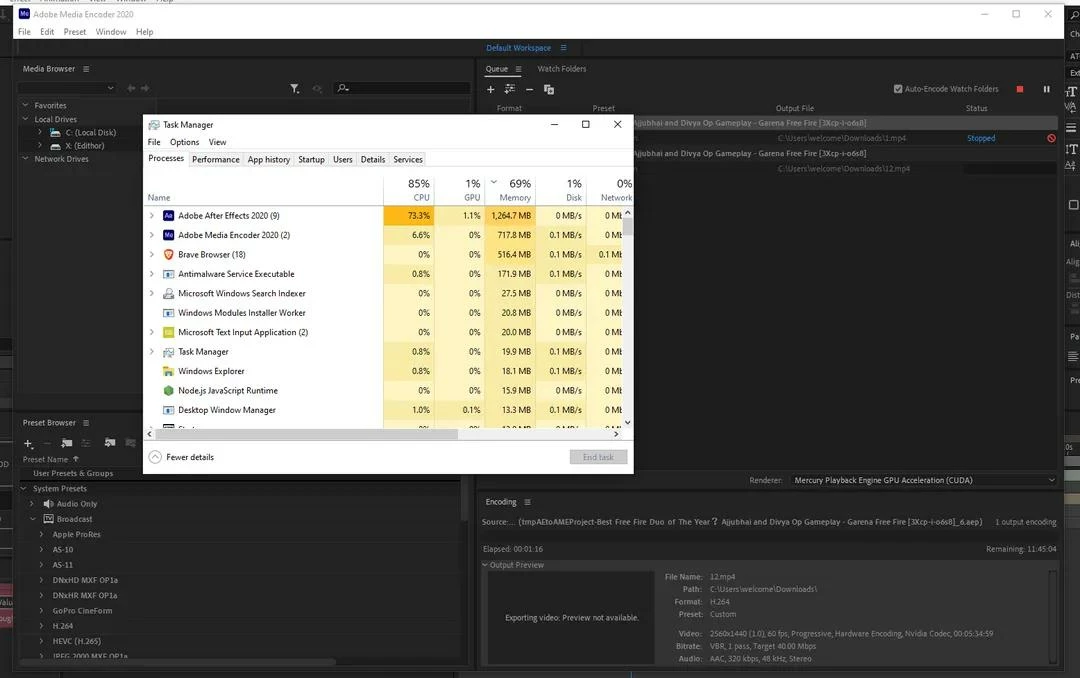Collapse the Output Preview section

(485, 565)
